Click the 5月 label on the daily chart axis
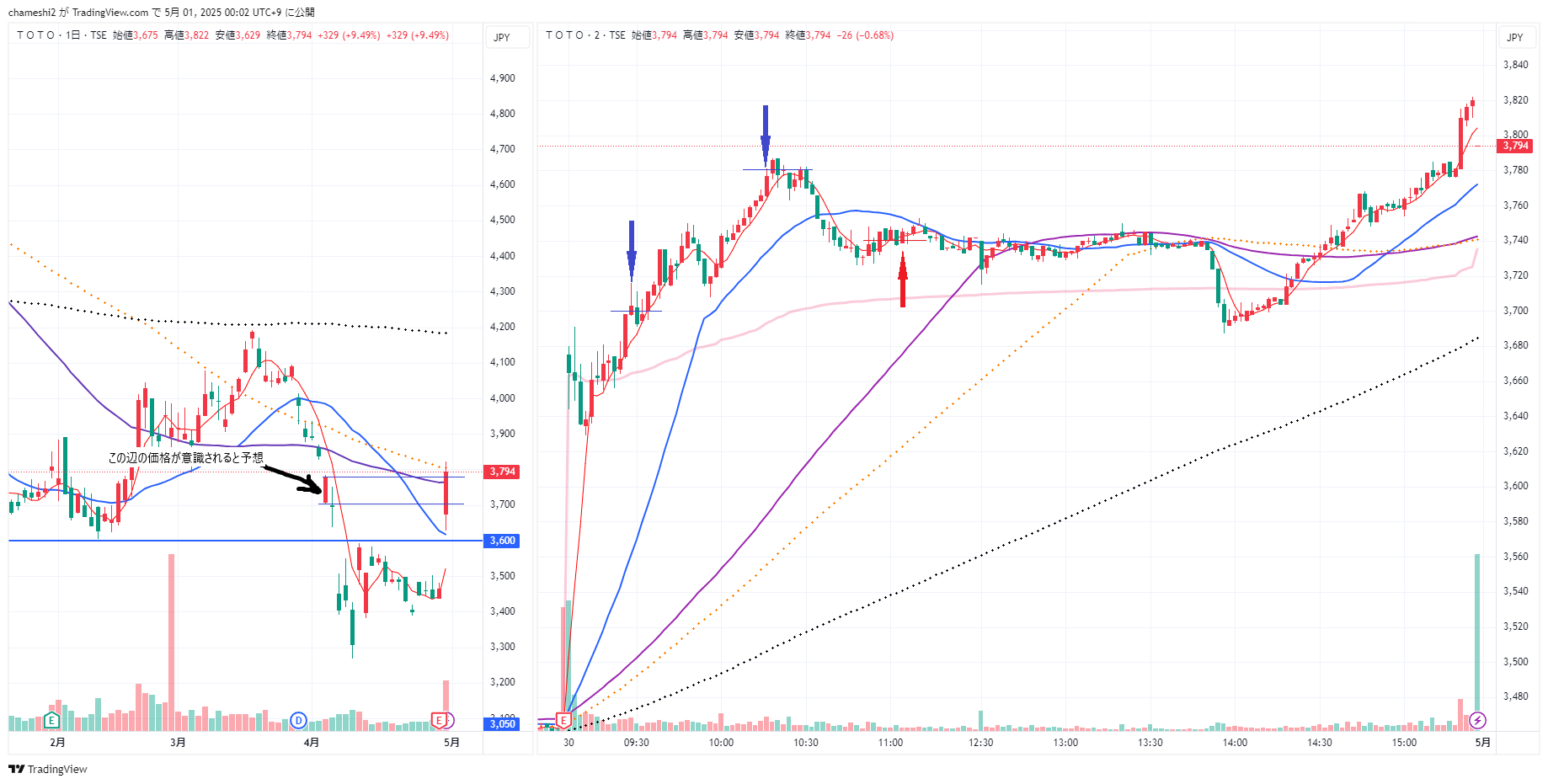Viewport: 1548px width, 784px height. 452,742
